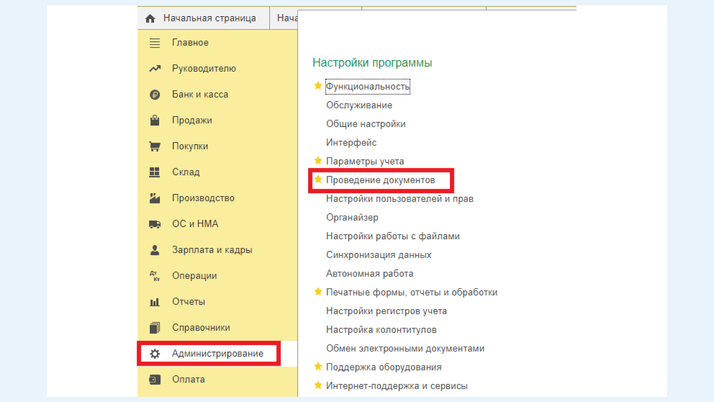Open Синхронизация данных

point(378,254)
